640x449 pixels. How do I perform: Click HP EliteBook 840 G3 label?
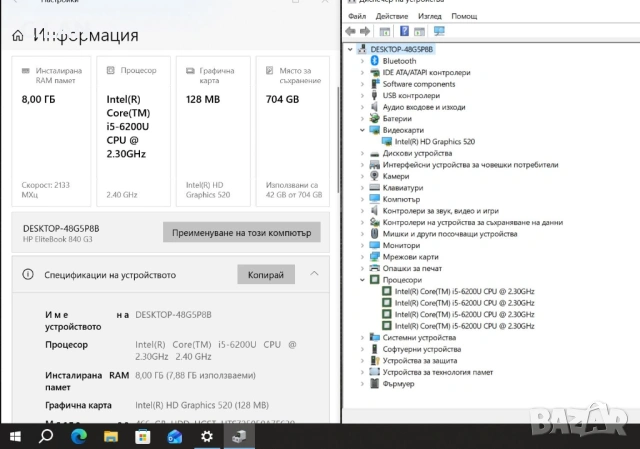[58, 239]
